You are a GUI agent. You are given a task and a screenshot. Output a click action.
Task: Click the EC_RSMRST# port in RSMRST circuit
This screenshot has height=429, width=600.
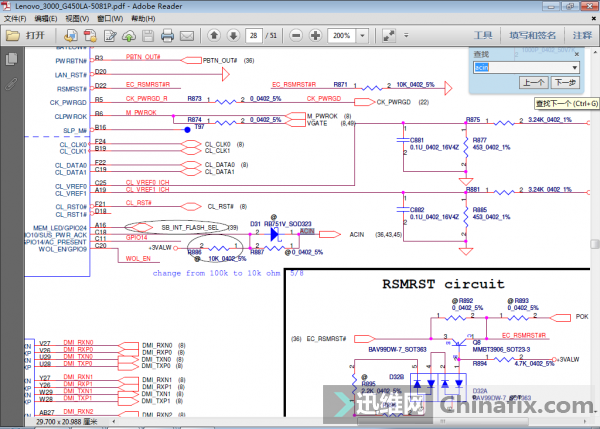pyautogui.click(x=326, y=339)
